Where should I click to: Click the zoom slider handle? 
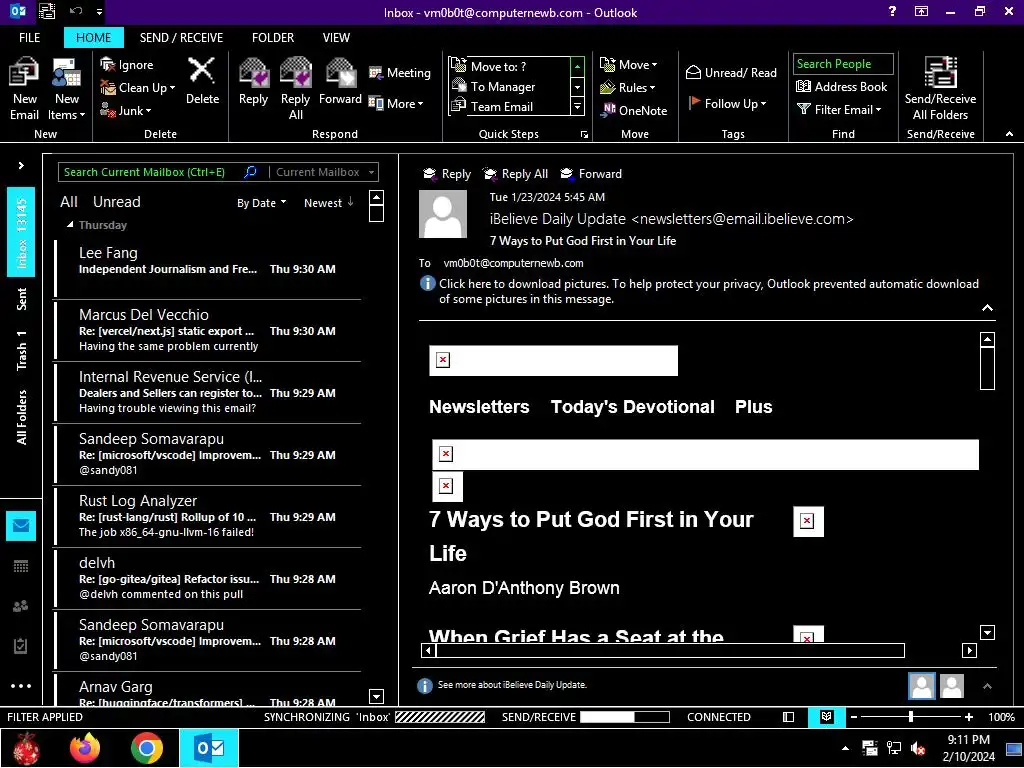(x=910, y=717)
